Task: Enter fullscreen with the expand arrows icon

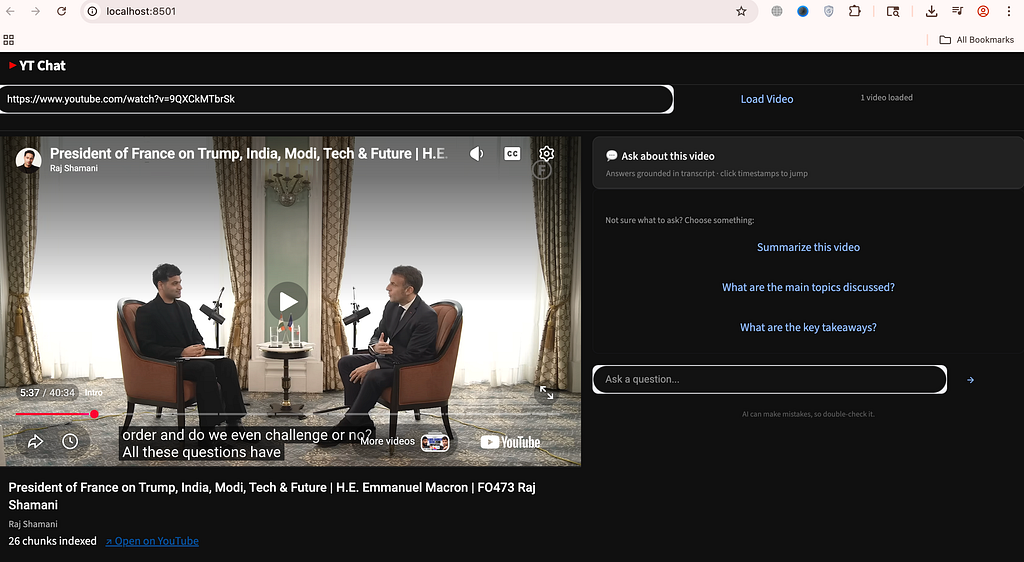Action: [x=547, y=393]
